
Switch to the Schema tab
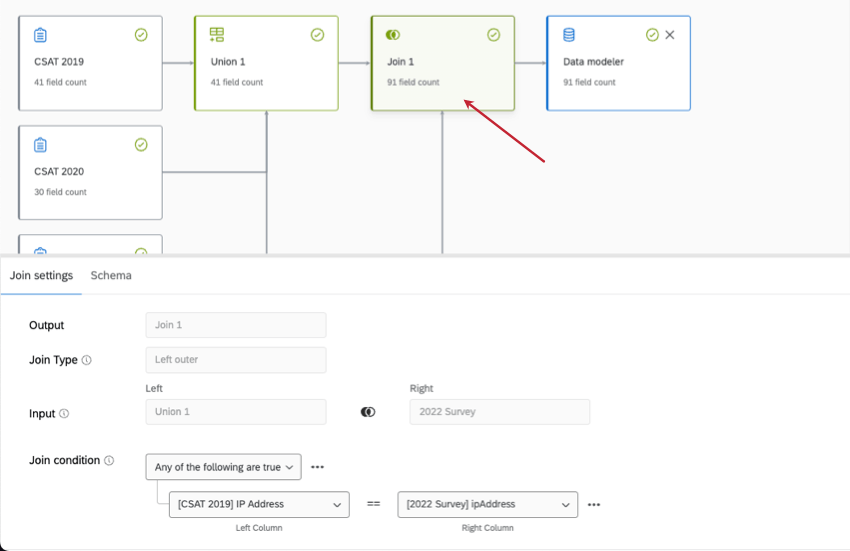[x=111, y=275]
